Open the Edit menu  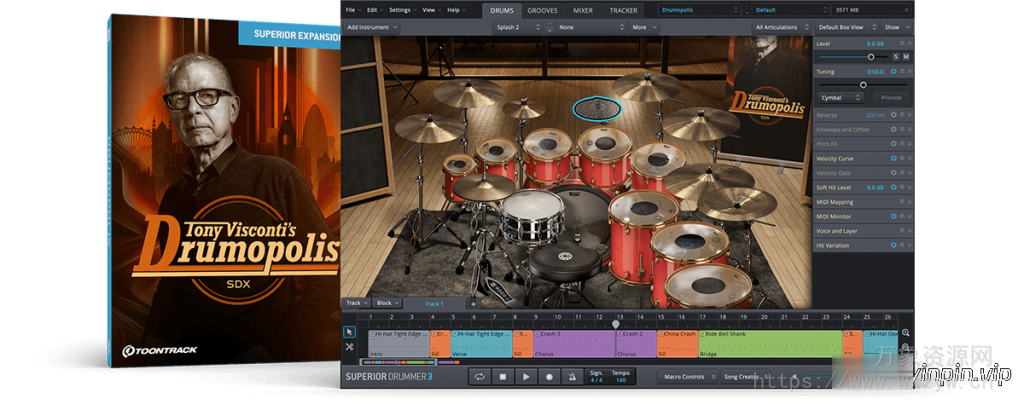click(x=374, y=10)
